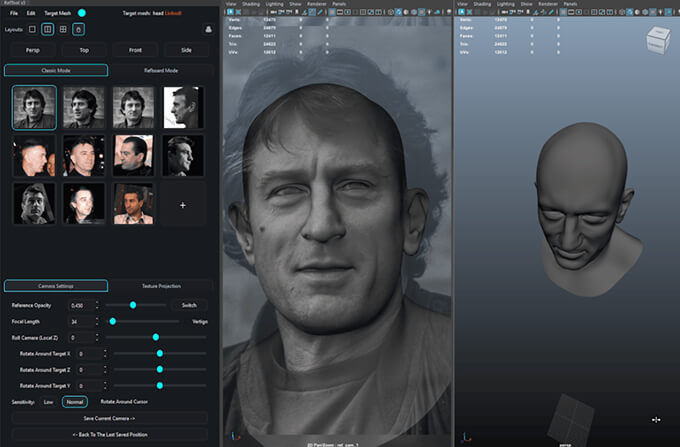Select the single-pane layout icon
680x447 pixels.
[33, 30]
